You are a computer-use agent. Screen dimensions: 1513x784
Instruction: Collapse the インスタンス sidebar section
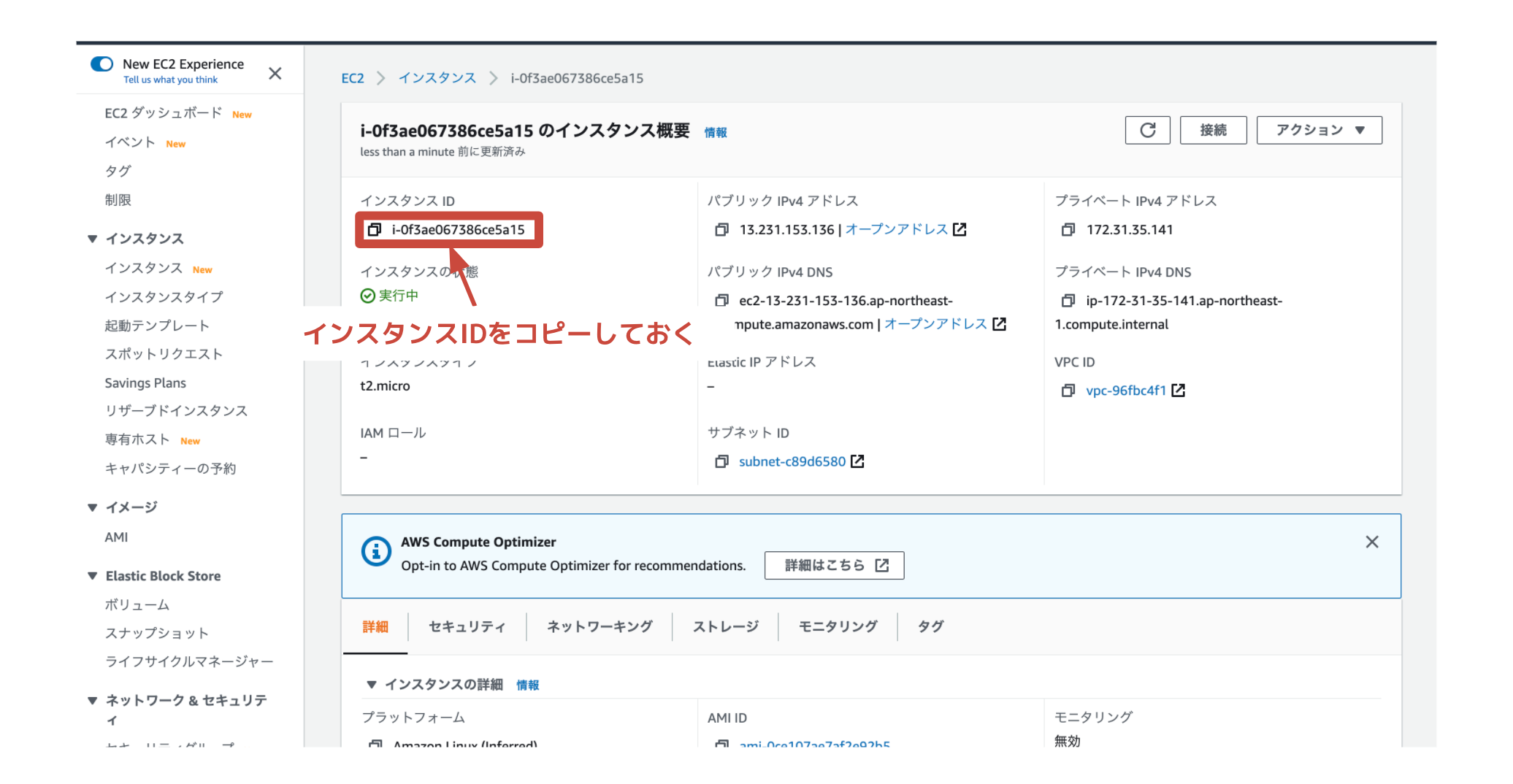[93, 239]
